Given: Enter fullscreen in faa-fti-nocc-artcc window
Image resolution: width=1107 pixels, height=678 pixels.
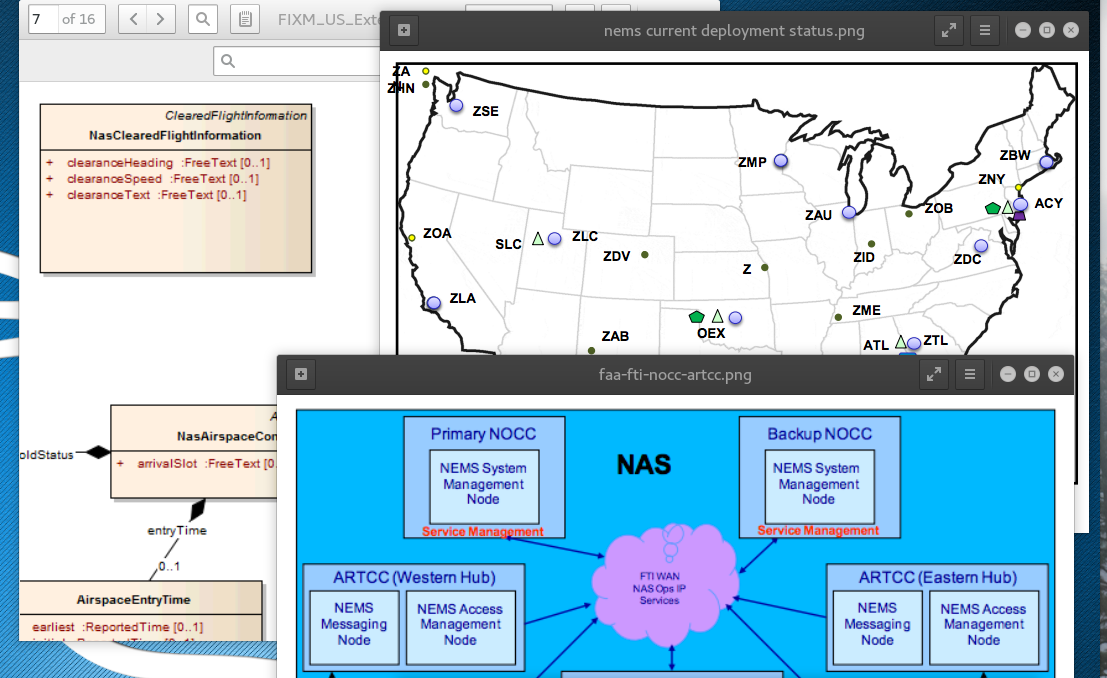Looking at the screenshot, I should (x=934, y=374).
